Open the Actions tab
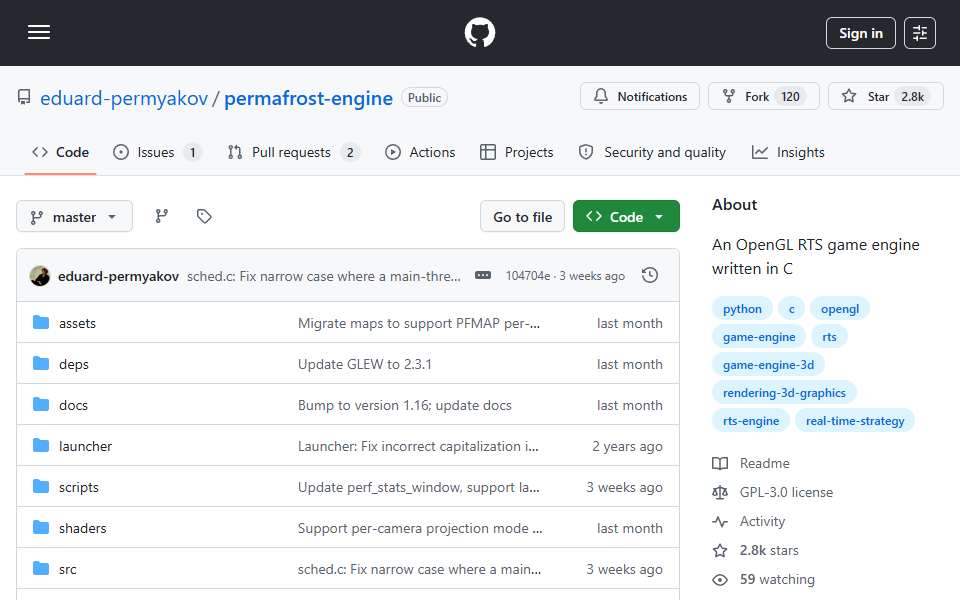Image resolution: width=960 pixels, height=600 pixels. (x=420, y=152)
